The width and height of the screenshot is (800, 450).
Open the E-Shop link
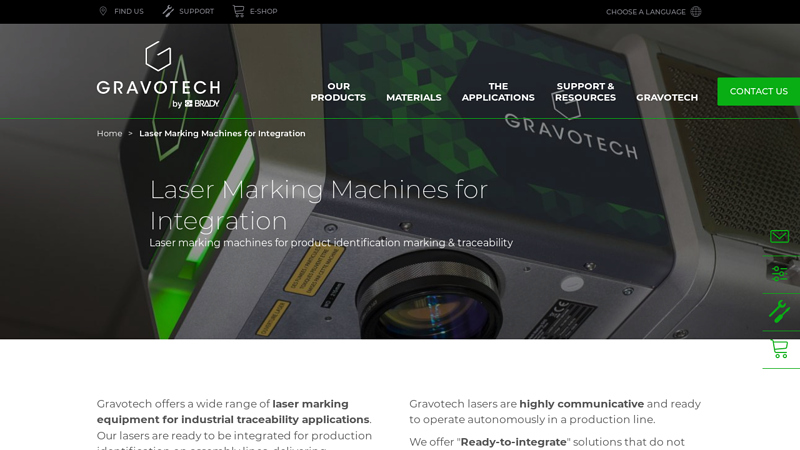tap(263, 11)
